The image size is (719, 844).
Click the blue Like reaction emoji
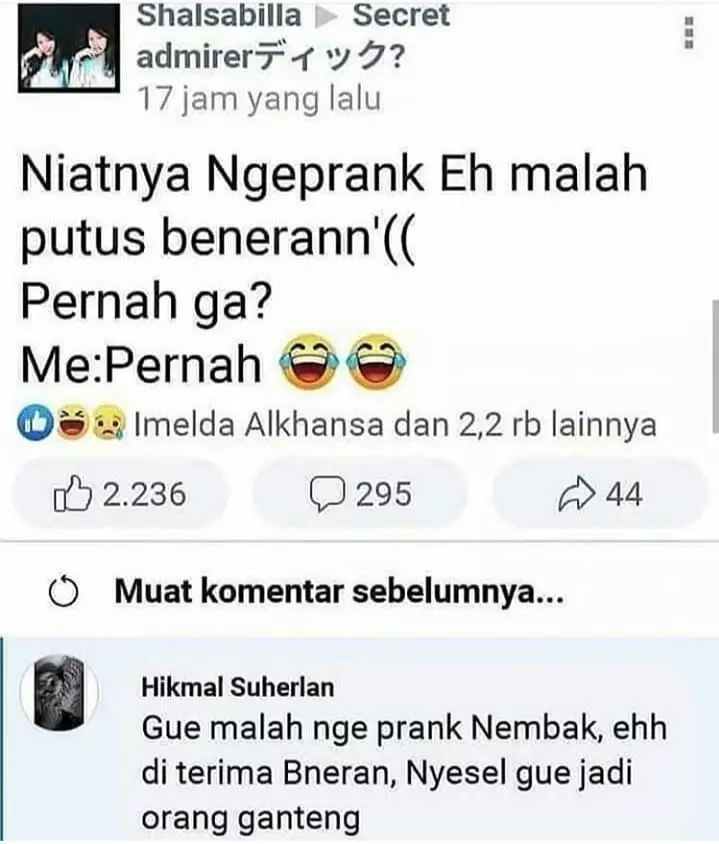(x=34, y=423)
